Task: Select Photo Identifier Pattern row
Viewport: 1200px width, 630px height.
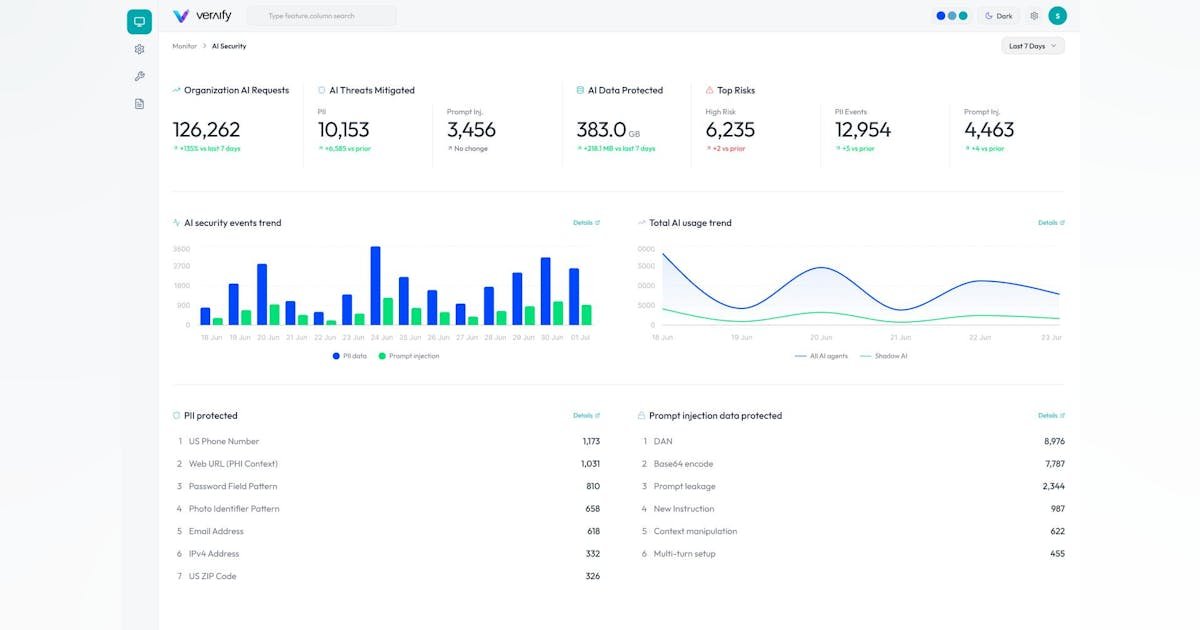Action: click(x=388, y=509)
